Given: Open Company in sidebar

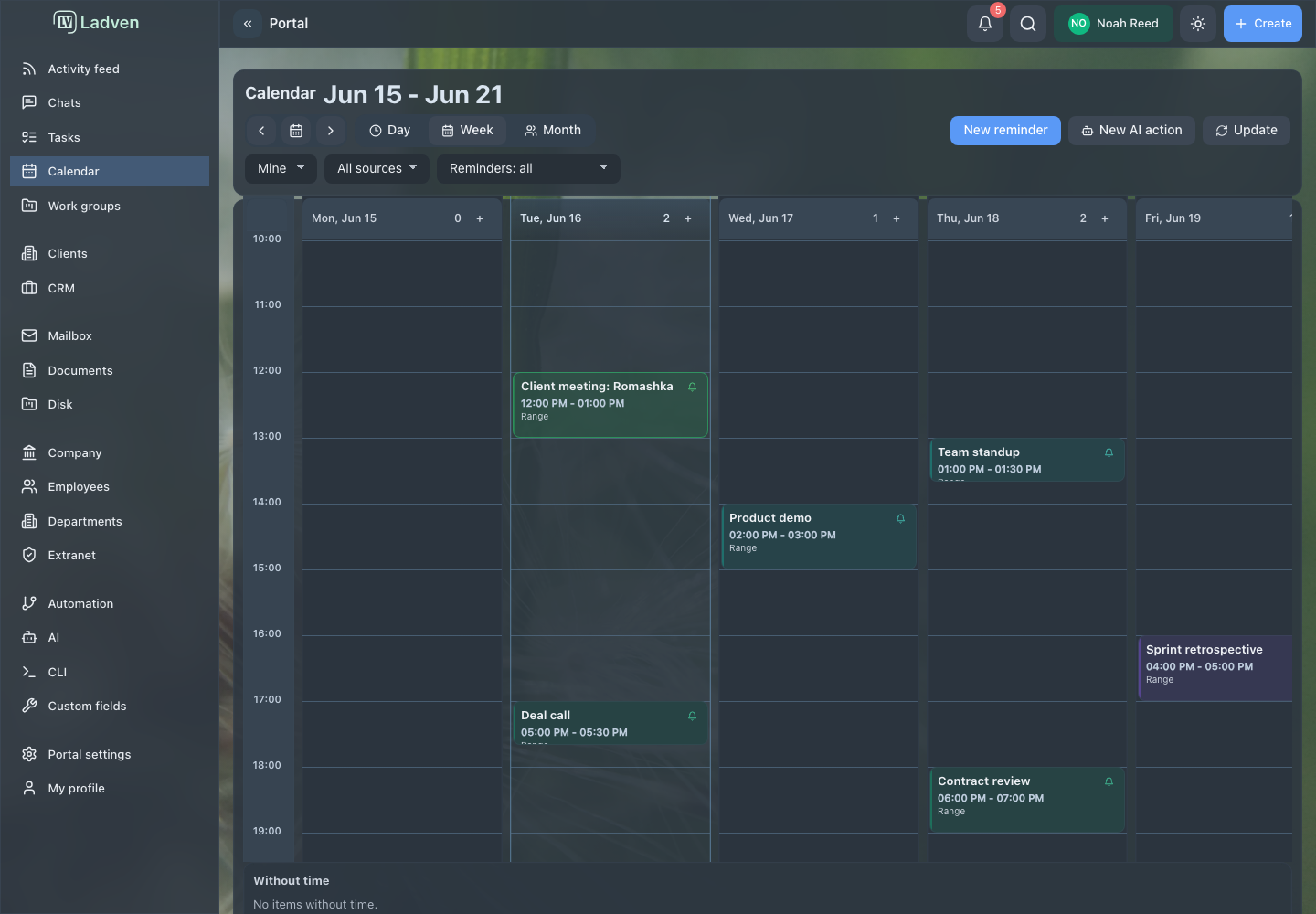Looking at the screenshot, I should tap(110, 452).
